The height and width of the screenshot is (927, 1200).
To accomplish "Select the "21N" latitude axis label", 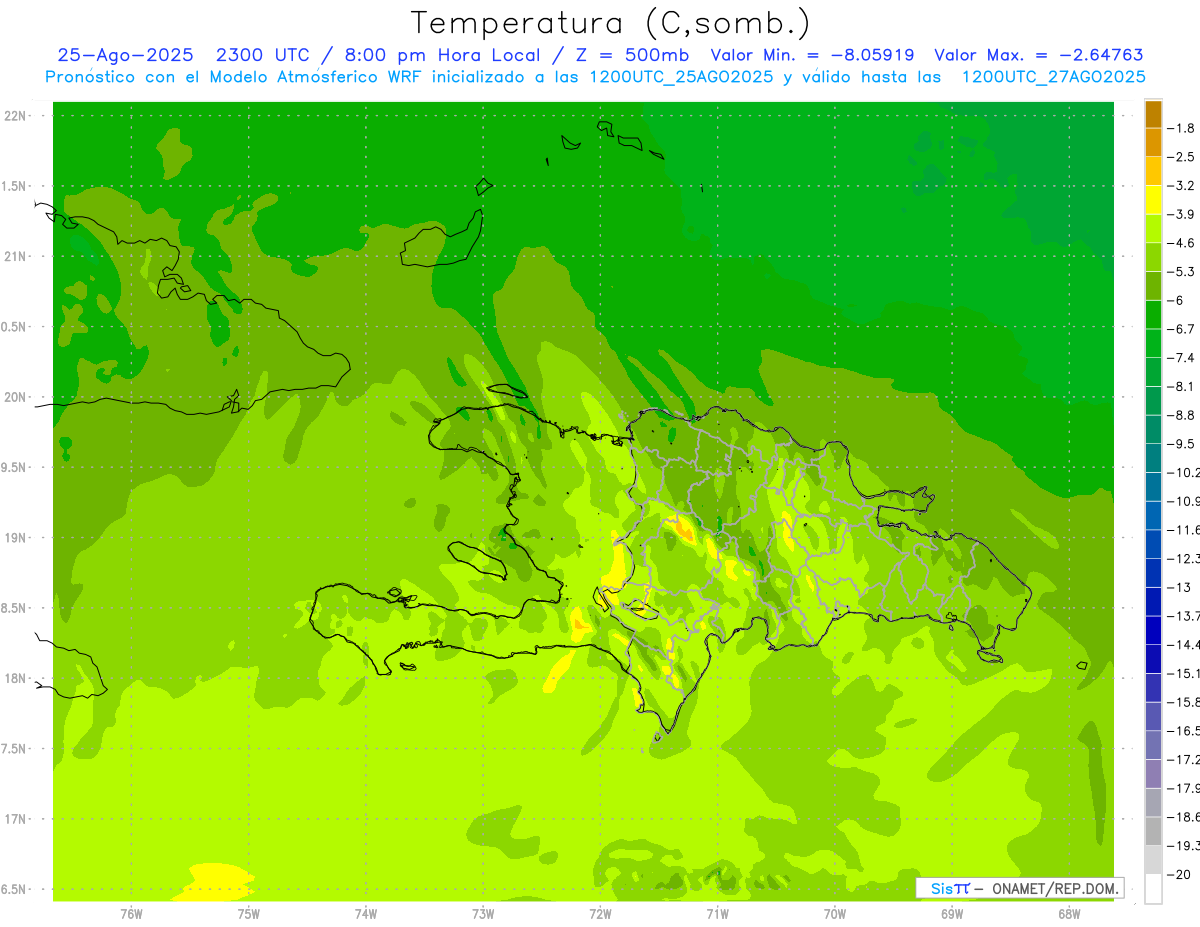I will tap(15, 256).
